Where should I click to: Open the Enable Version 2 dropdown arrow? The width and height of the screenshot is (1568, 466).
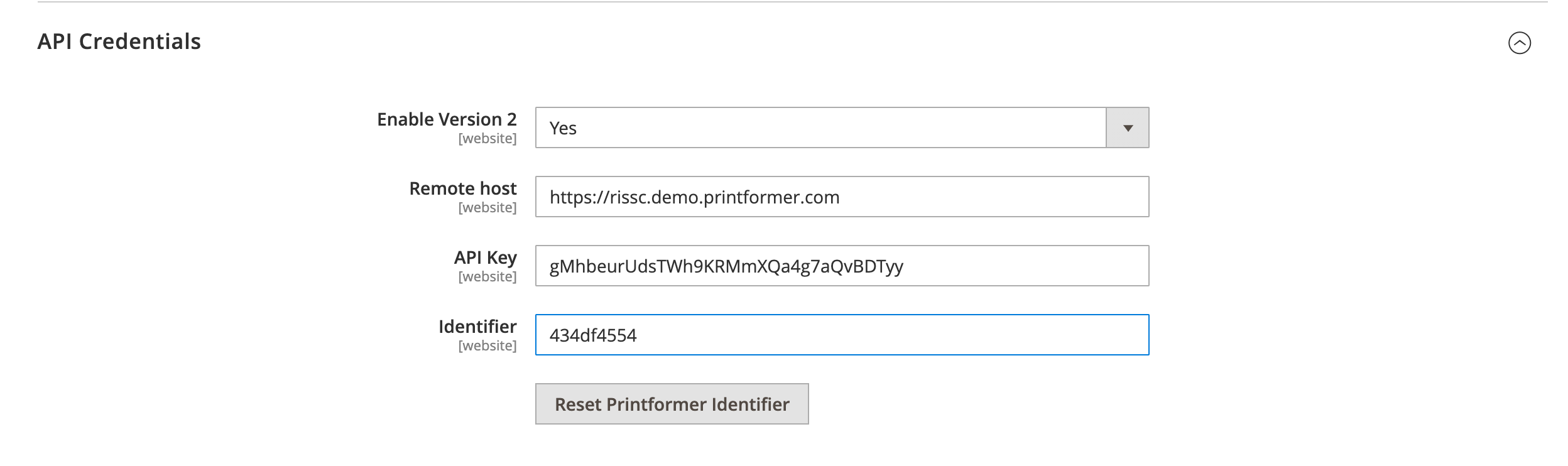pos(1127,128)
